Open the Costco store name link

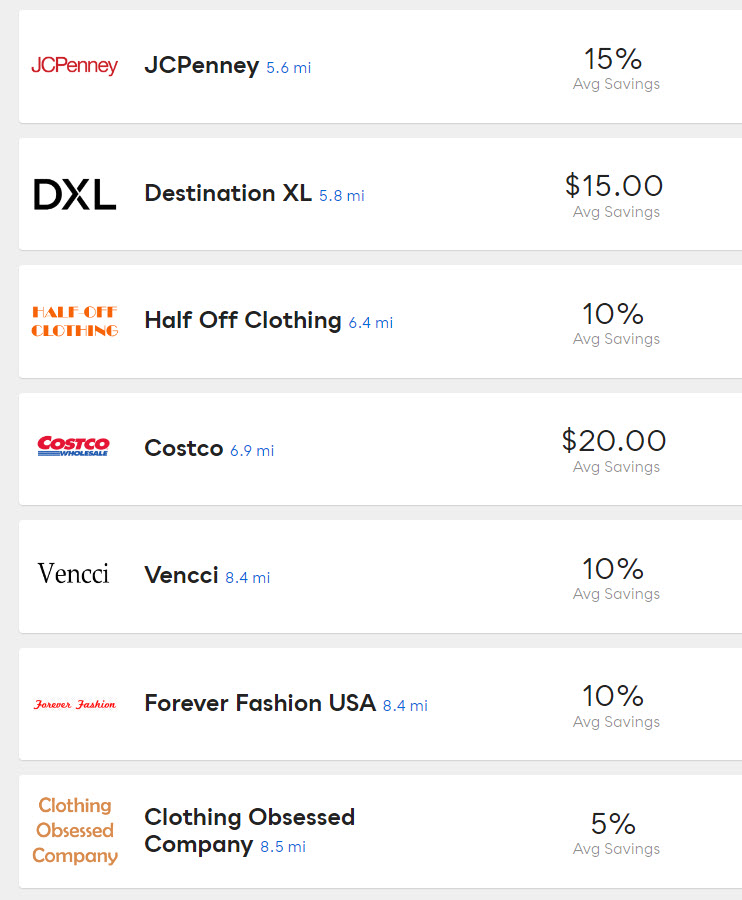pyautogui.click(x=184, y=448)
